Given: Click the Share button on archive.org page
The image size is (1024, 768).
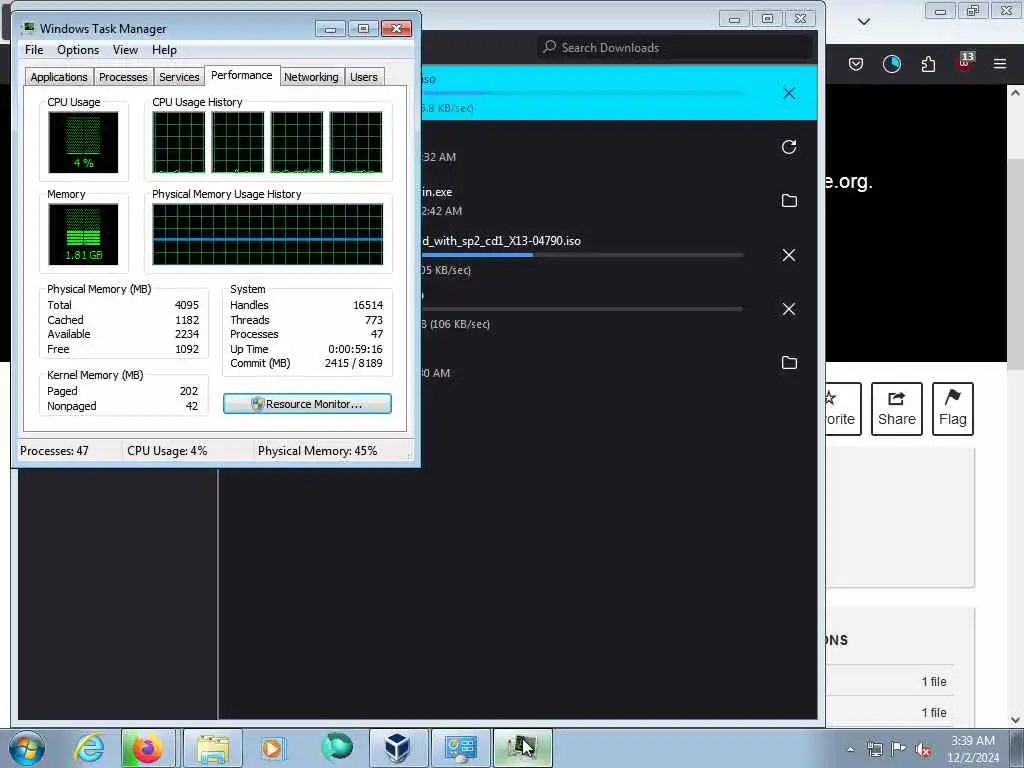Looking at the screenshot, I should tap(897, 409).
